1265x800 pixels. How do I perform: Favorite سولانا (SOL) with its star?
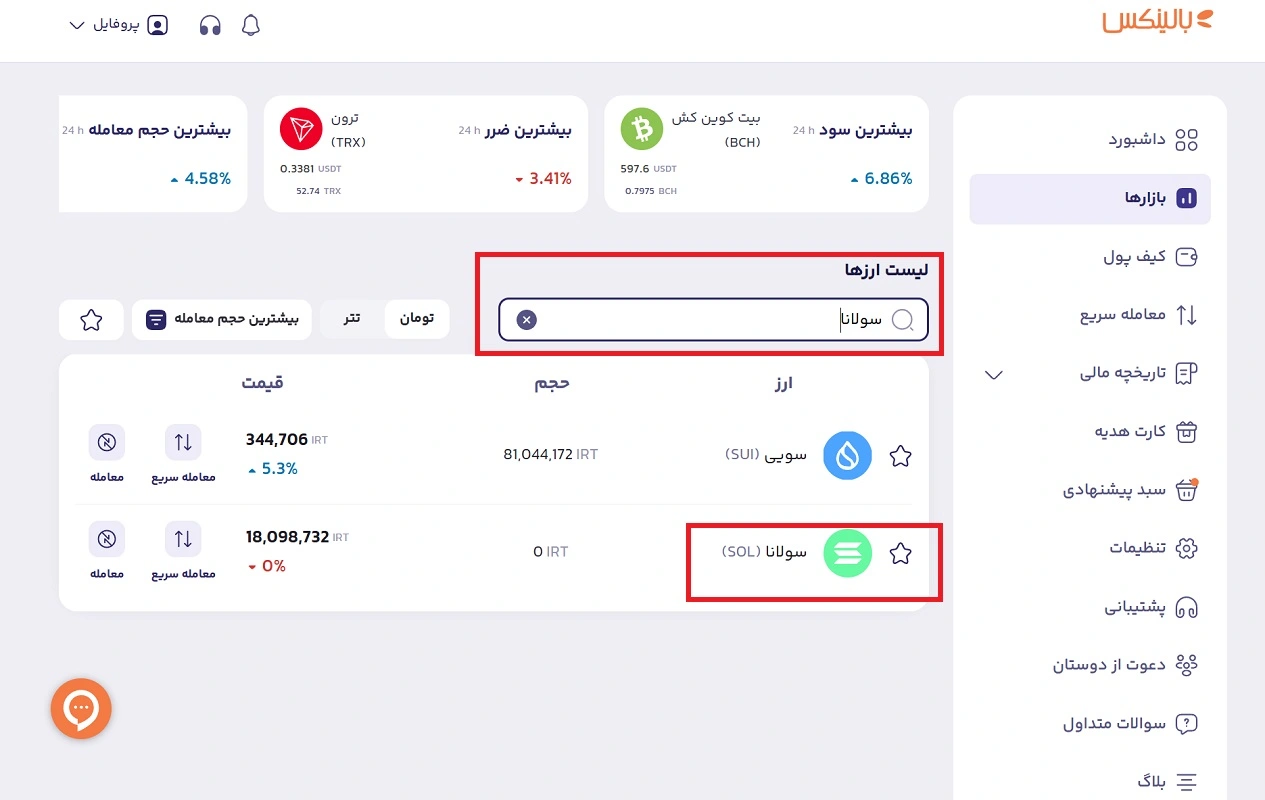(901, 553)
